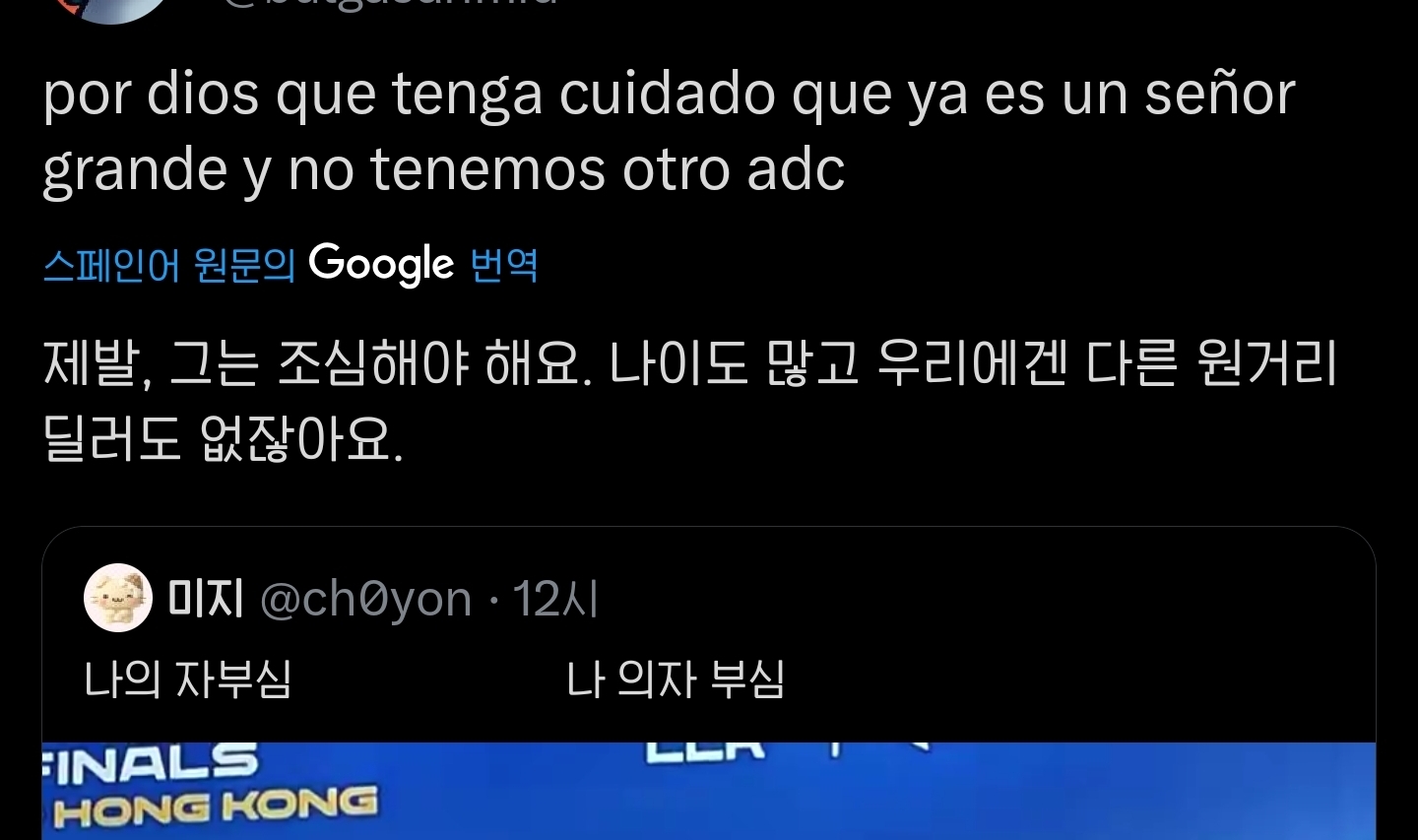Click the 12시 timestamp of quoted tweet
Viewport: 1418px width, 840px height.
(556, 598)
